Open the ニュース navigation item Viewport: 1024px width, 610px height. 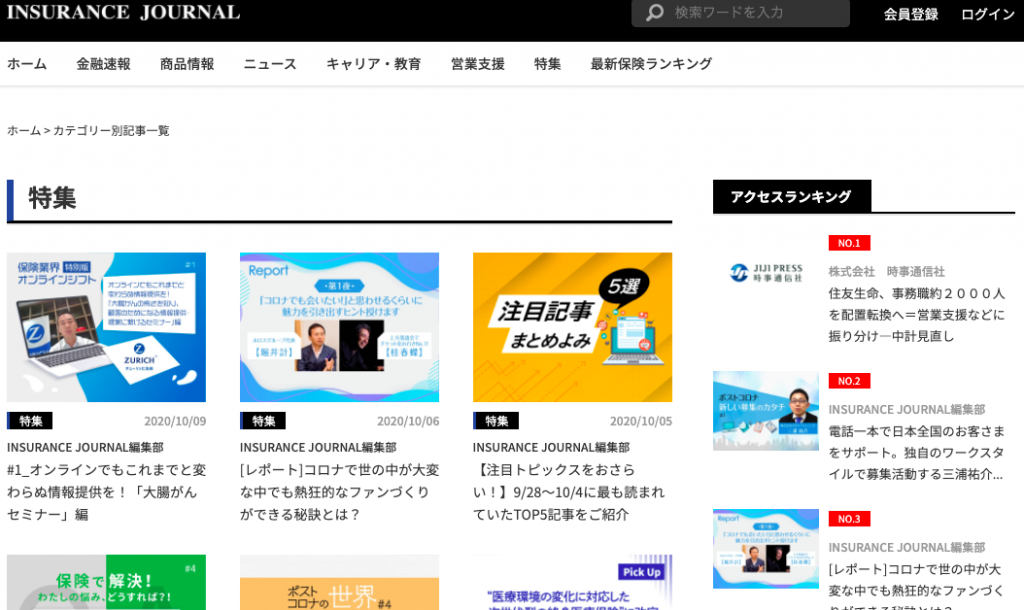coord(270,64)
